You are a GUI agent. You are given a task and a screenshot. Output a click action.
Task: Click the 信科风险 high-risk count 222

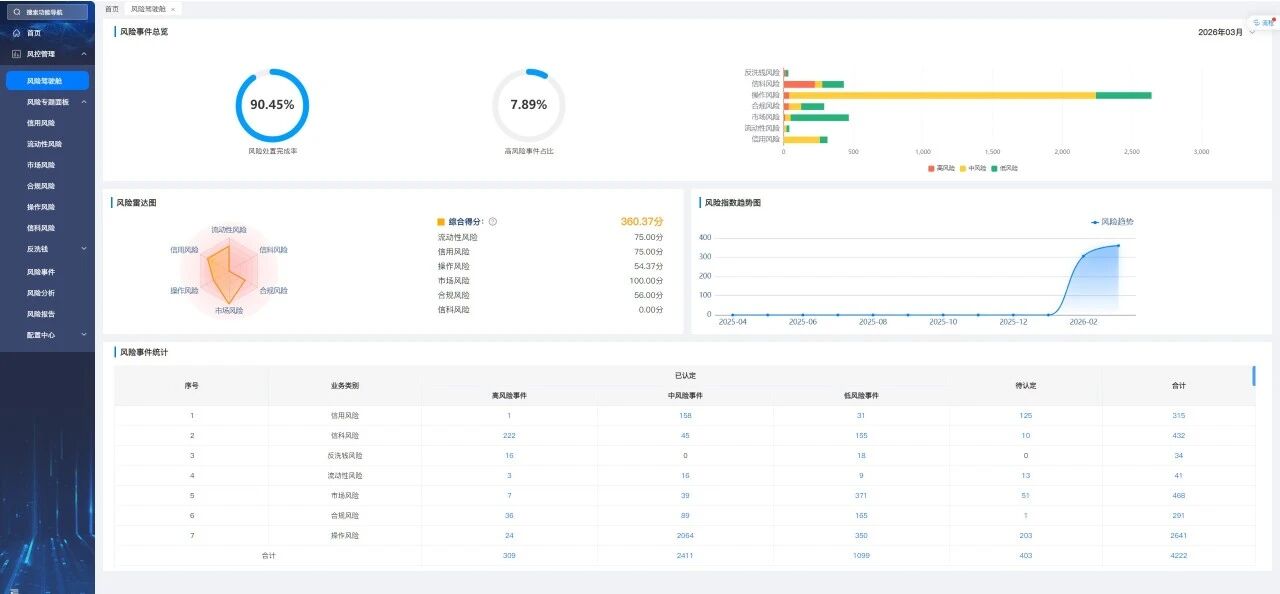point(509,435)
